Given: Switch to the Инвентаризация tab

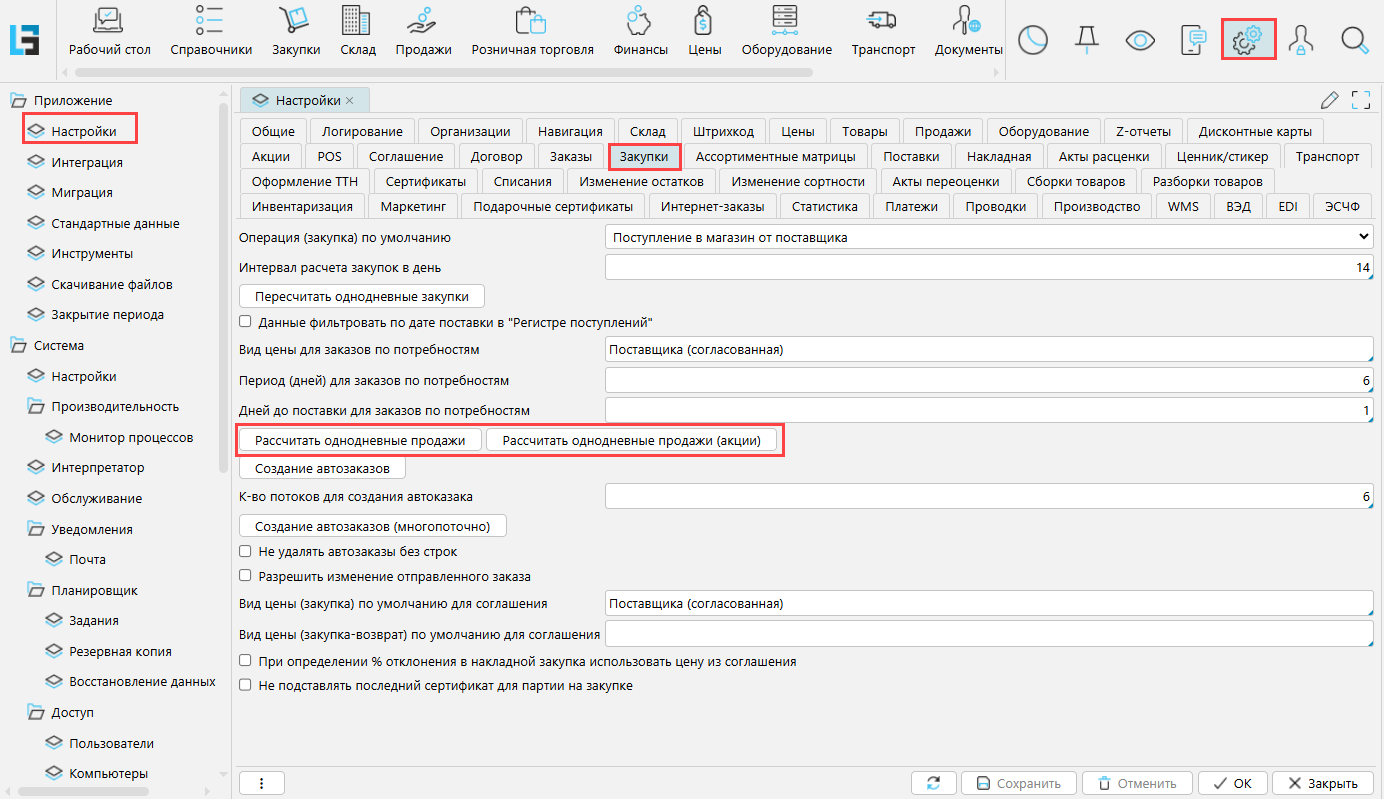Looking at the screenshot, I should pyautogui.click(x=302, y=207).
